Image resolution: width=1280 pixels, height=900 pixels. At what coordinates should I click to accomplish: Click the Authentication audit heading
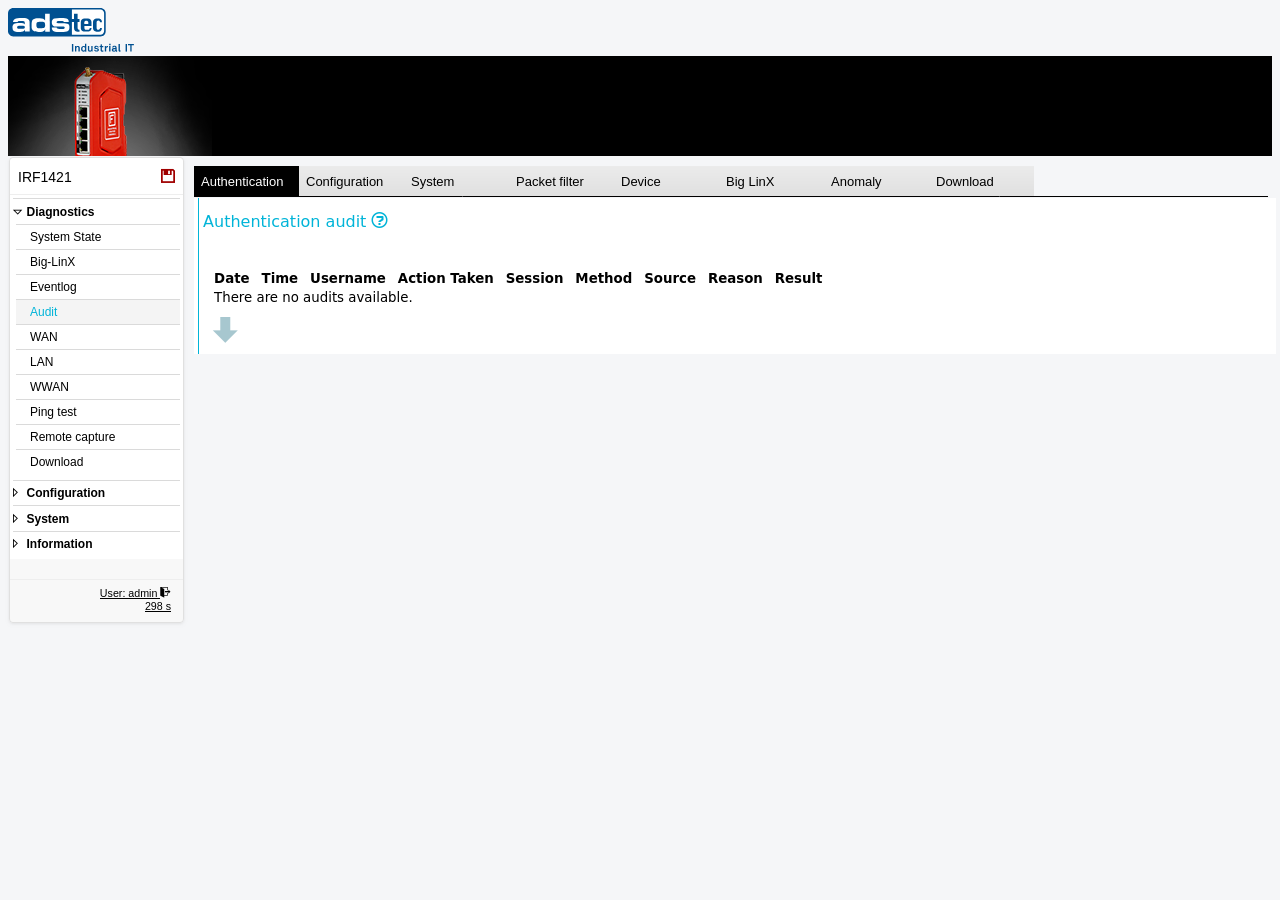(x=285, y=221)
